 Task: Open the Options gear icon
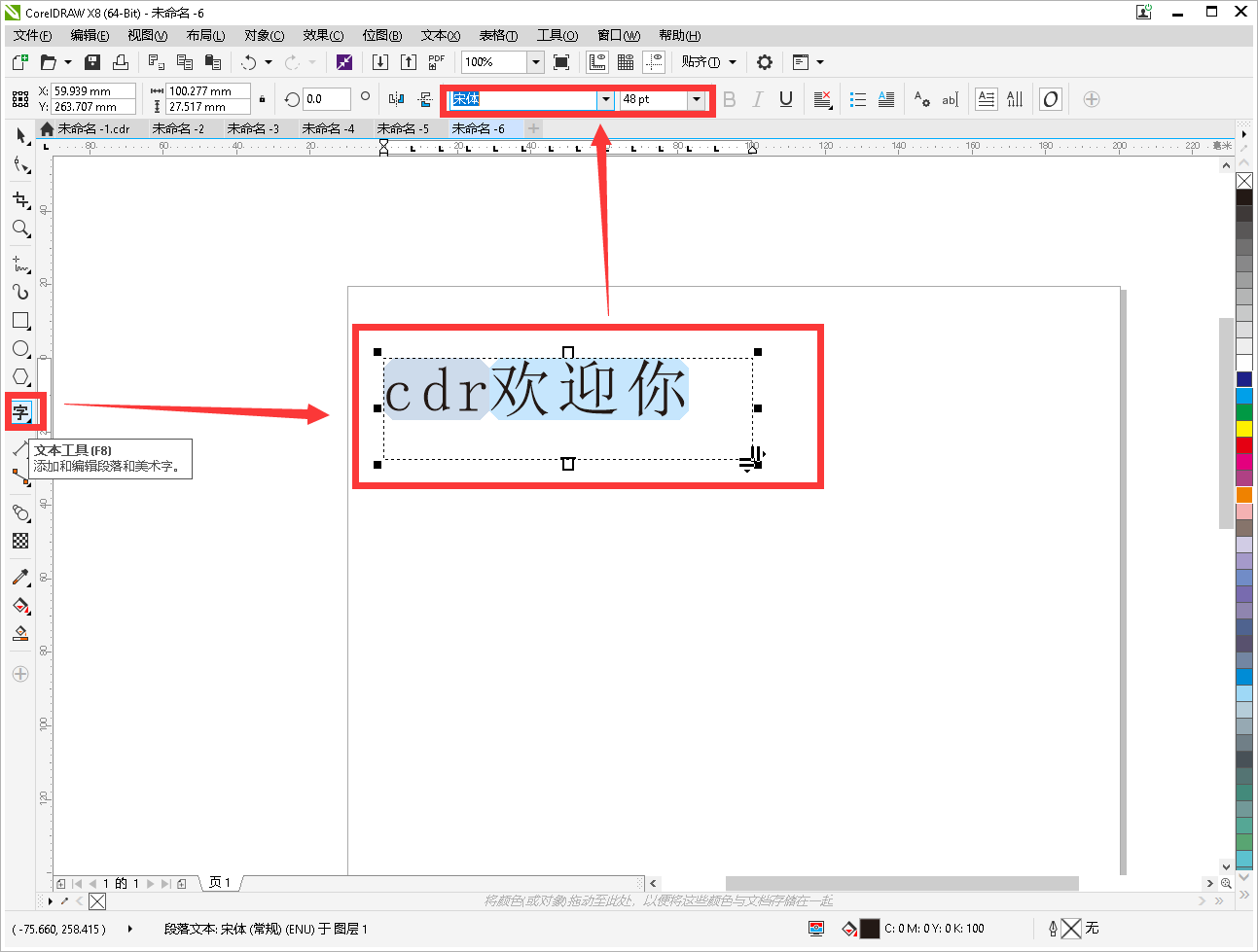point(765,62)
